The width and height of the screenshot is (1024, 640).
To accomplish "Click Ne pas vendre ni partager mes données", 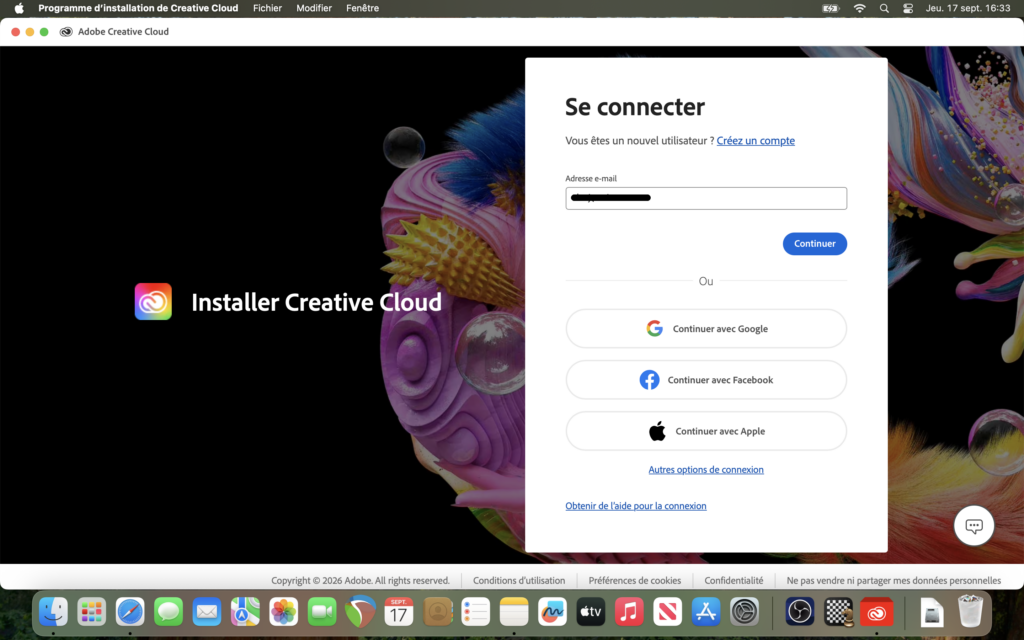I will pos(893,580).
